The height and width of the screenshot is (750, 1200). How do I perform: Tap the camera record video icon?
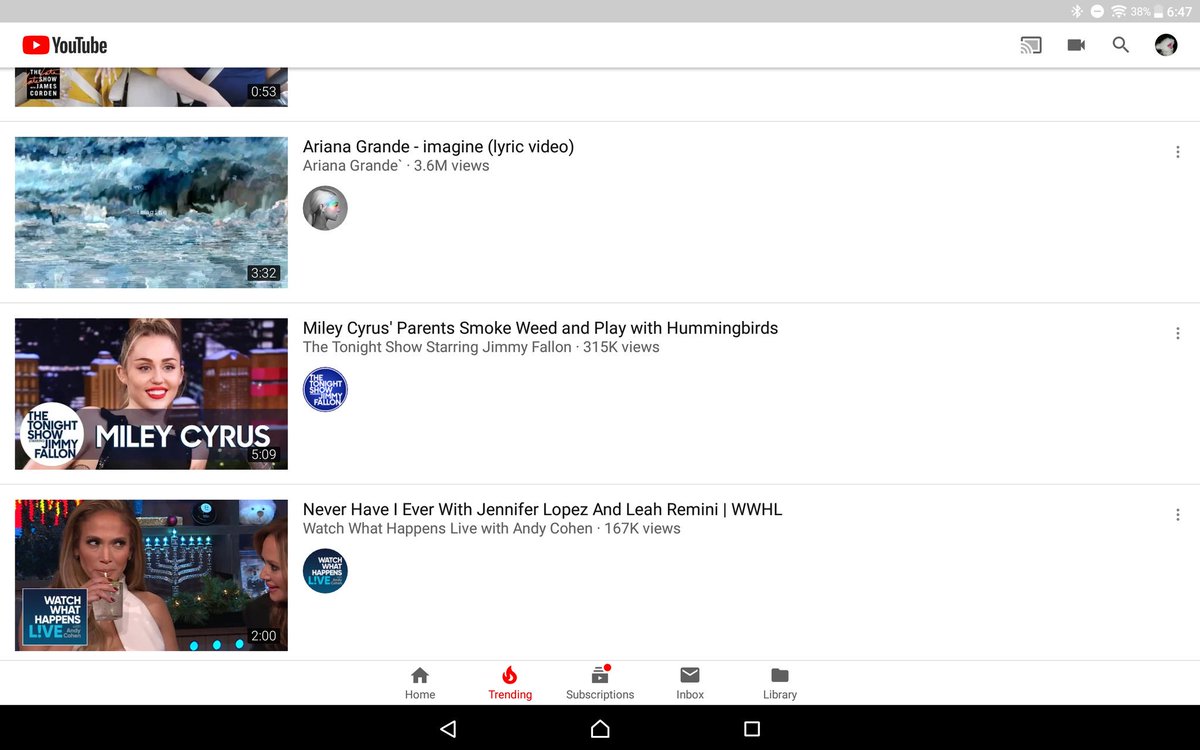pos(1076,45)
